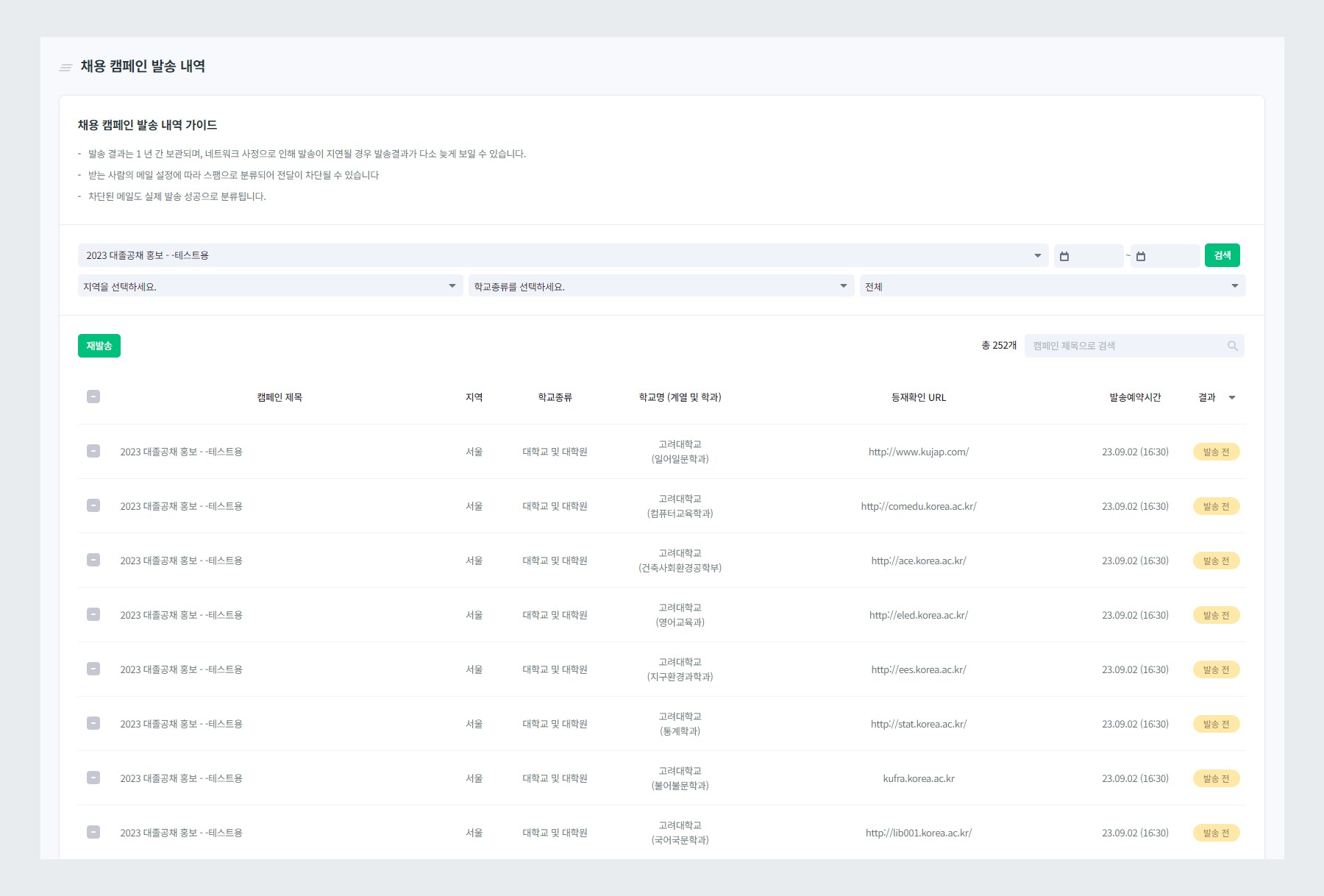
Task: Check the row for 일어일문학과
Action: (93, 451)
